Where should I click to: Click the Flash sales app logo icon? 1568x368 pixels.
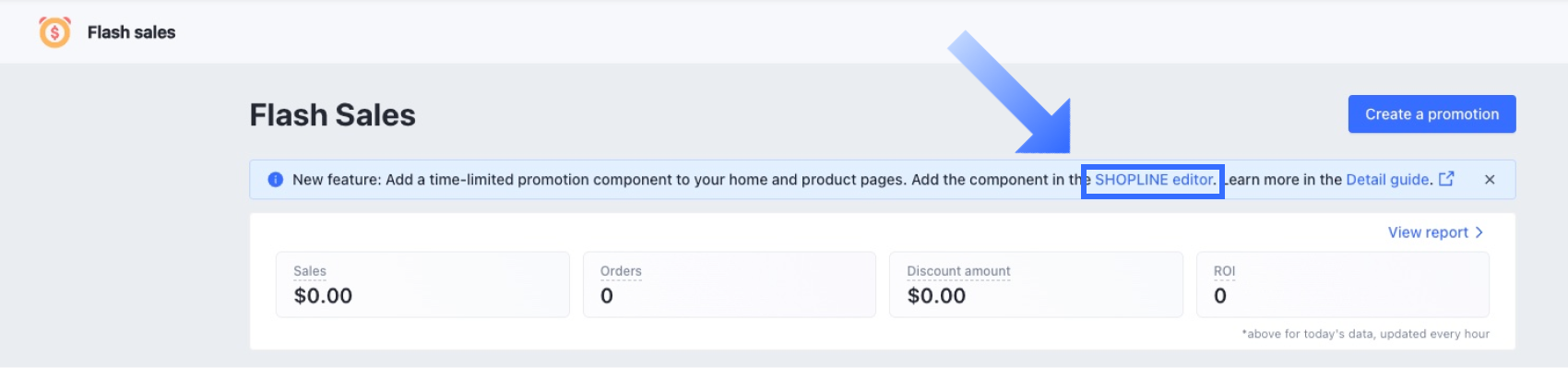(54, 32)
